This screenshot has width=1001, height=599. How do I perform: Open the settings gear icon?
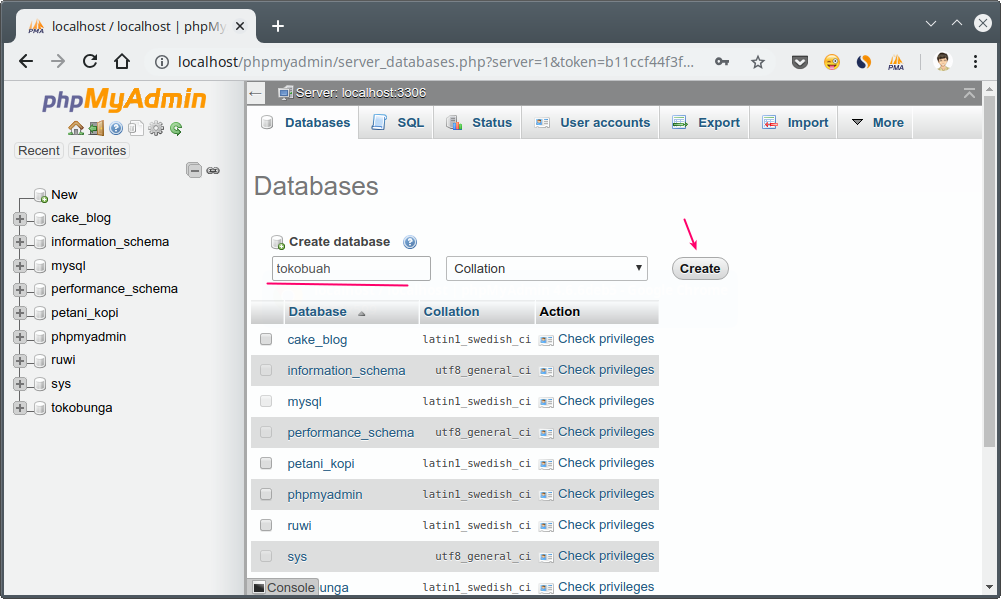point(155,128)
